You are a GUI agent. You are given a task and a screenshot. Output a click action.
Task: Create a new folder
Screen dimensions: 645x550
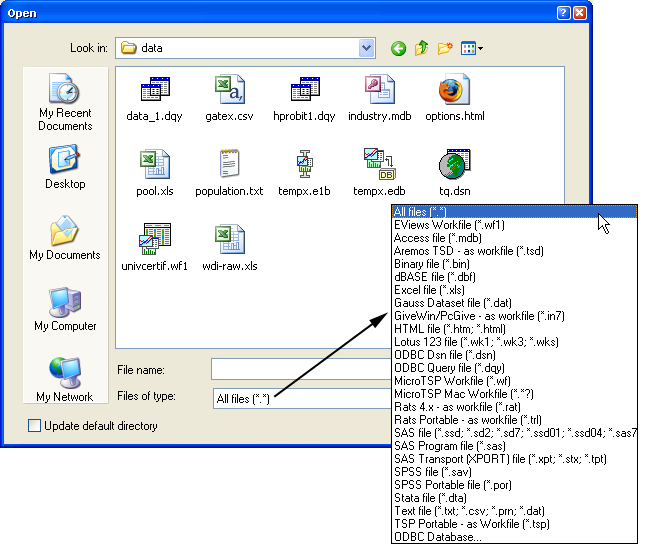[x=445, y=48]
